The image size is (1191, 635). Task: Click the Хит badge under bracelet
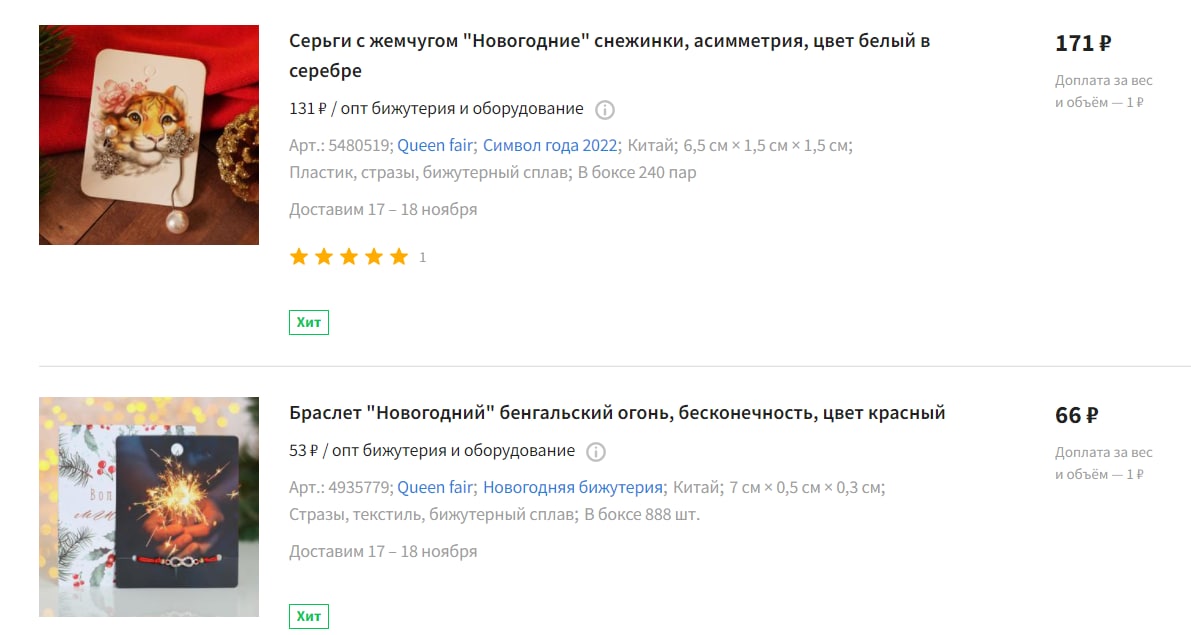point(308,616)
